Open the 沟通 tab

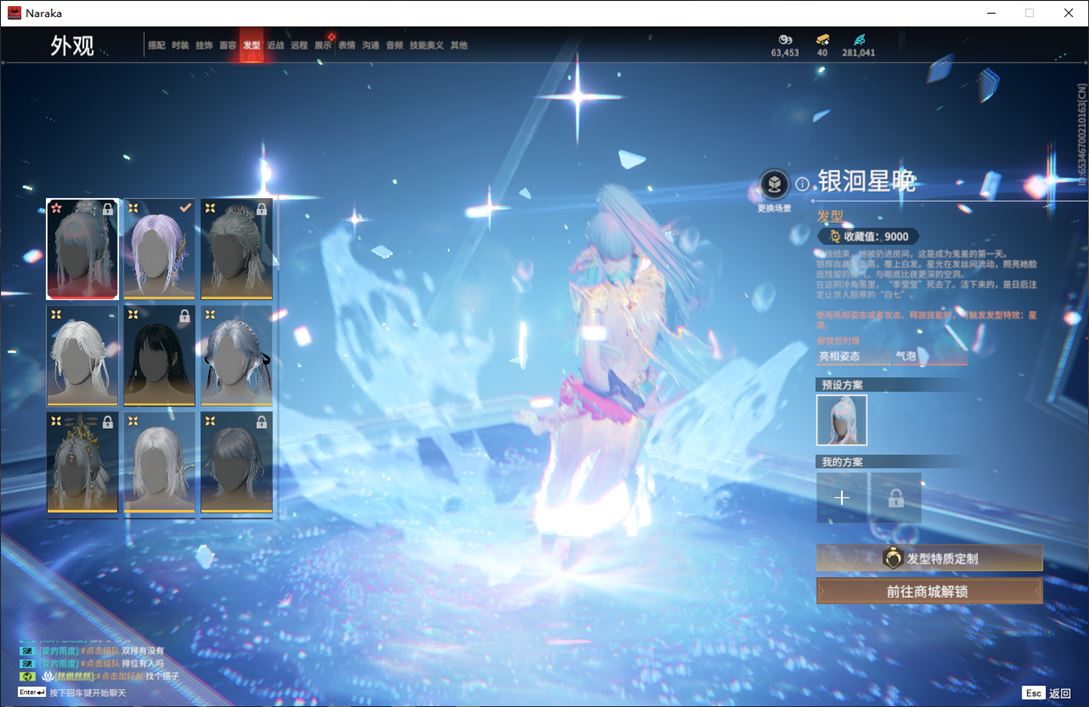pos(371,45)
